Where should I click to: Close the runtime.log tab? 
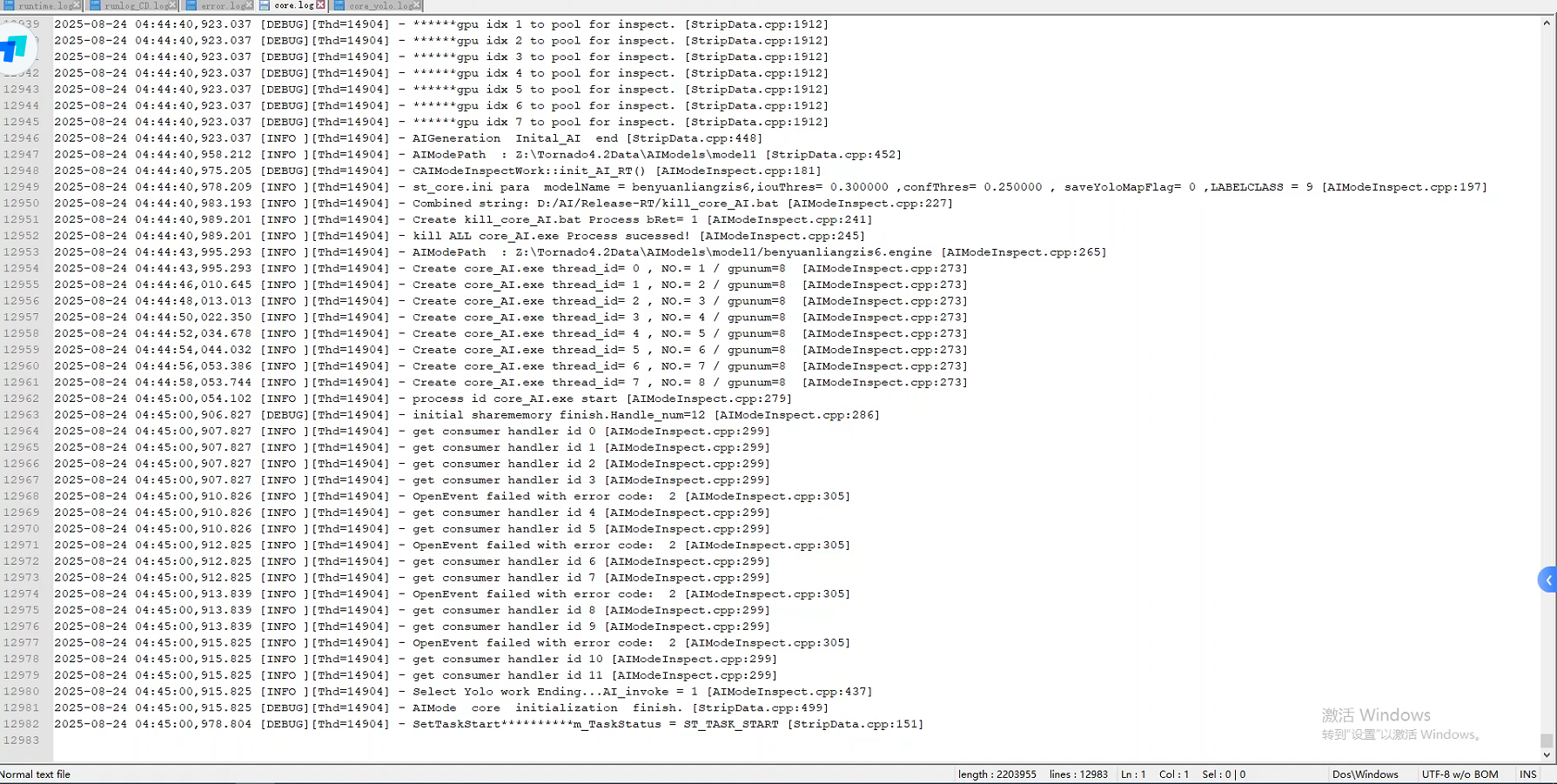pos(77,6)
